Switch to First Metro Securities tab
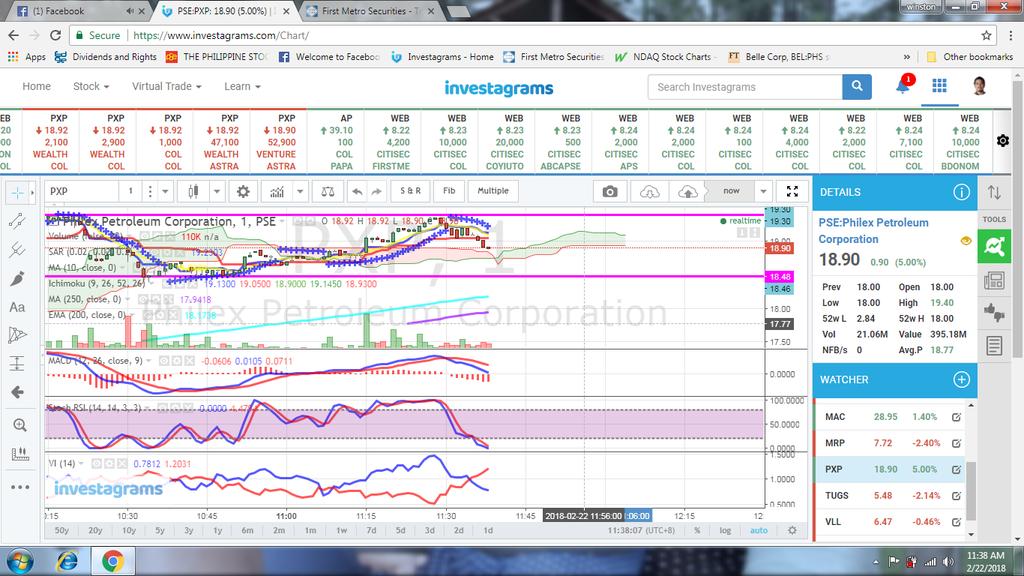This screenshot has width=1024, height=576. (372, 11)
